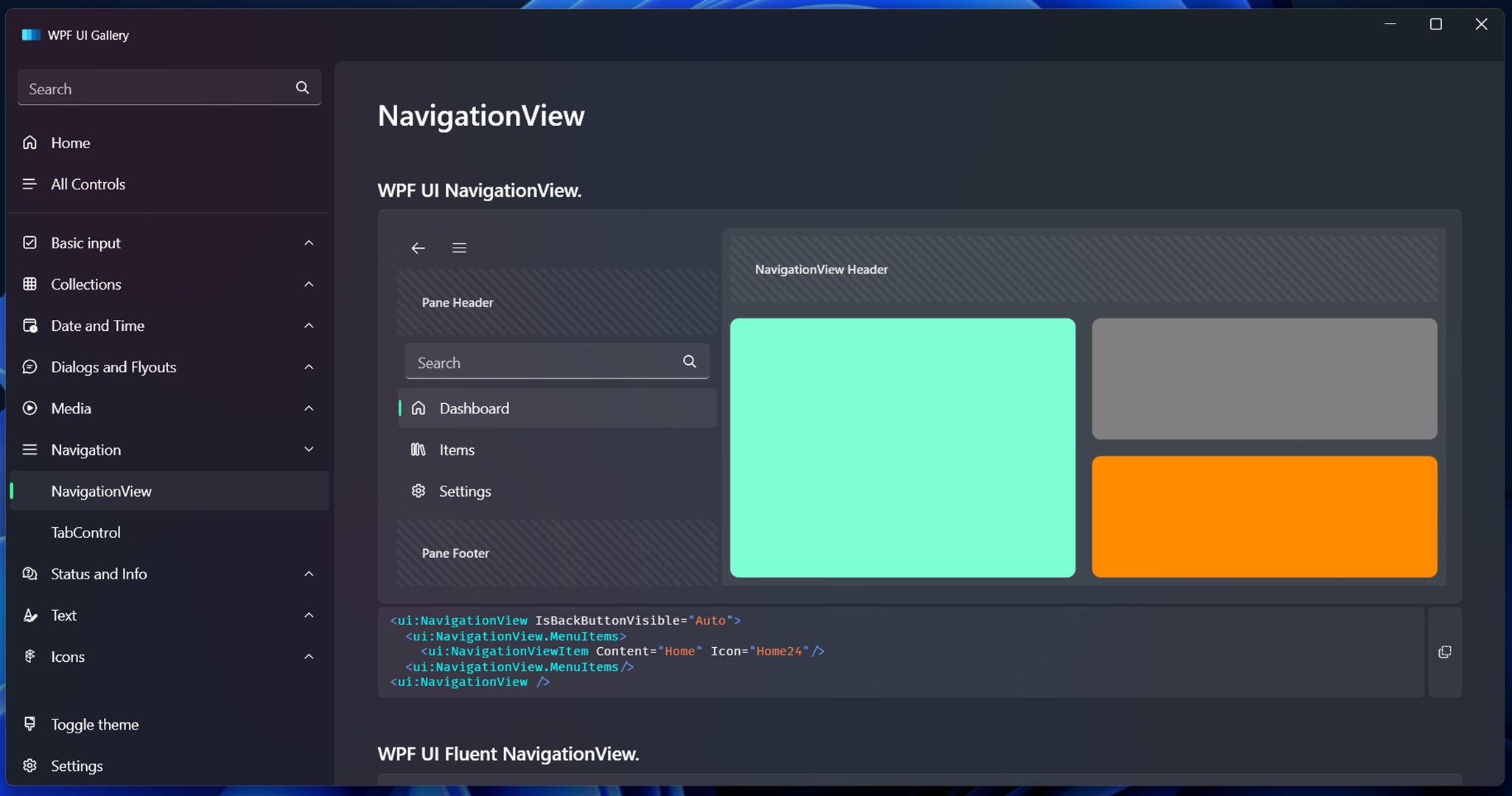This screenshot has height=796, width=1512.
Task: Open the Items entry with the library icon
Action: (456, 450)
